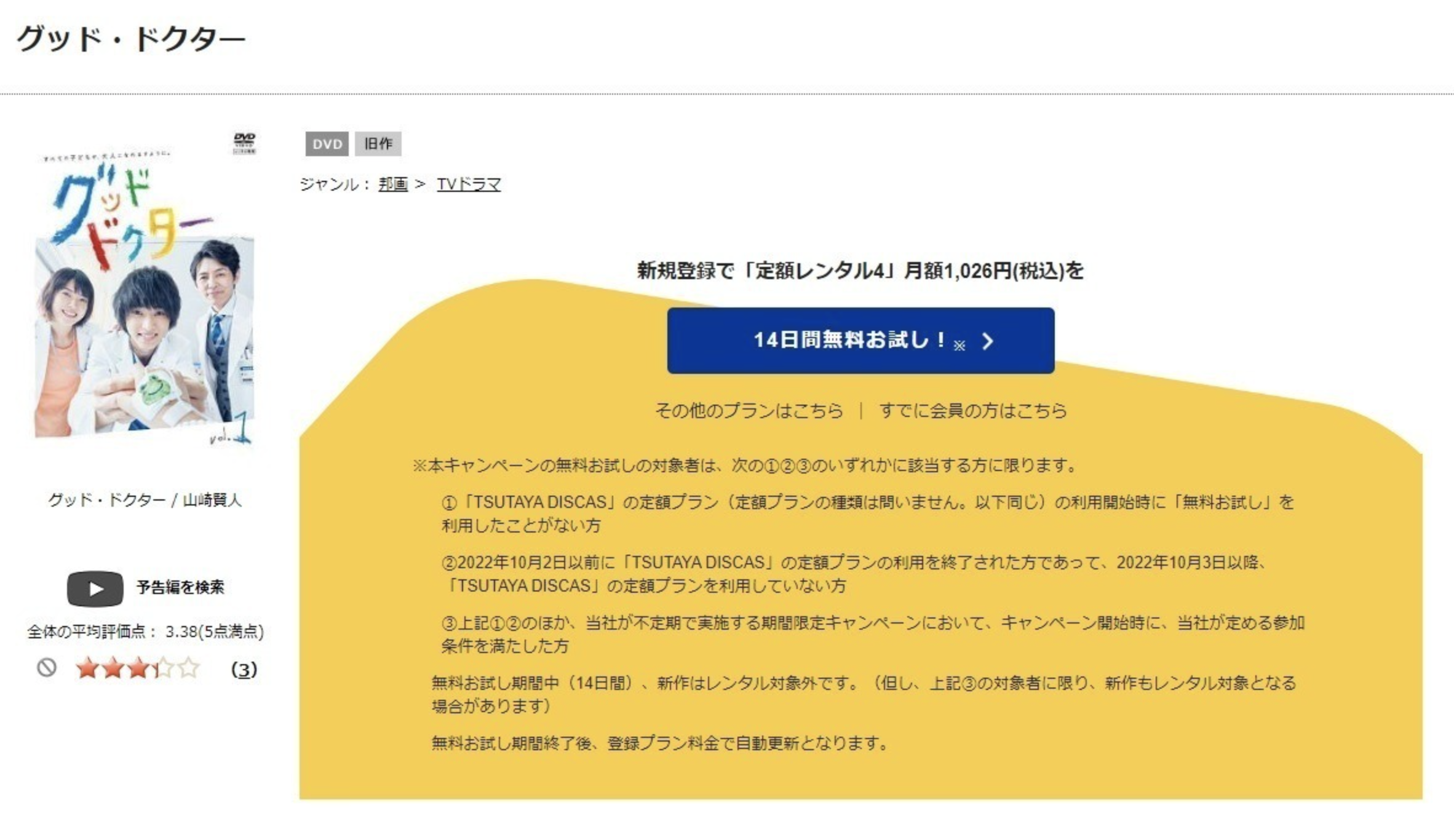Click 無料お試し期間中（14日間）、新作はレンタル対象外 note

coord(864,694)
